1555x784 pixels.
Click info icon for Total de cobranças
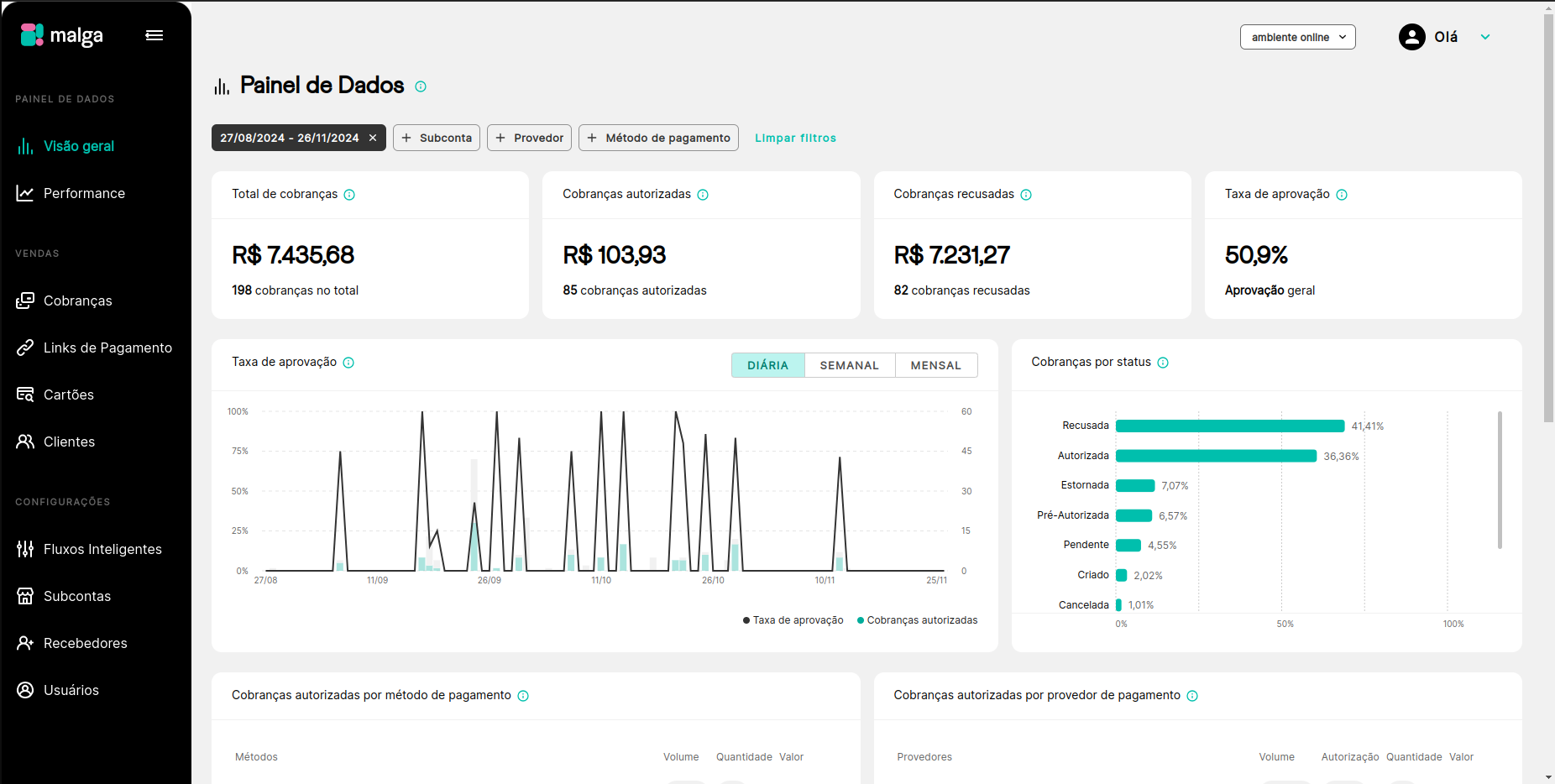pos(349,195)
